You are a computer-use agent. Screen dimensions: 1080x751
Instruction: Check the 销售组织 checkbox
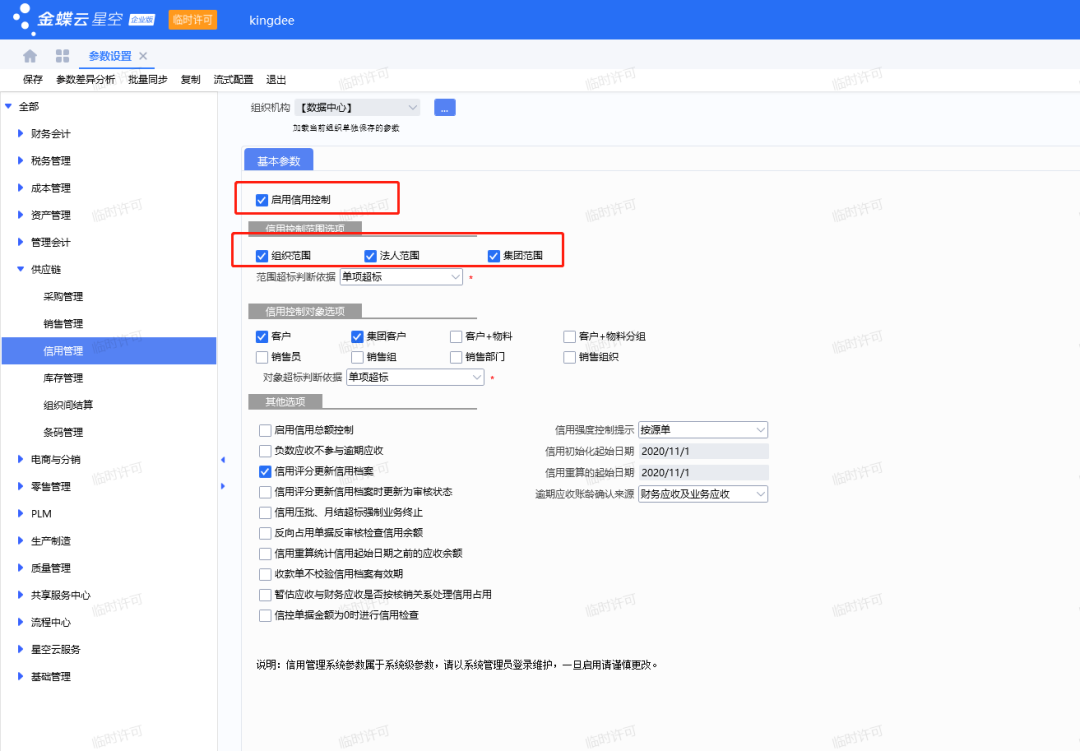[570, 357]
